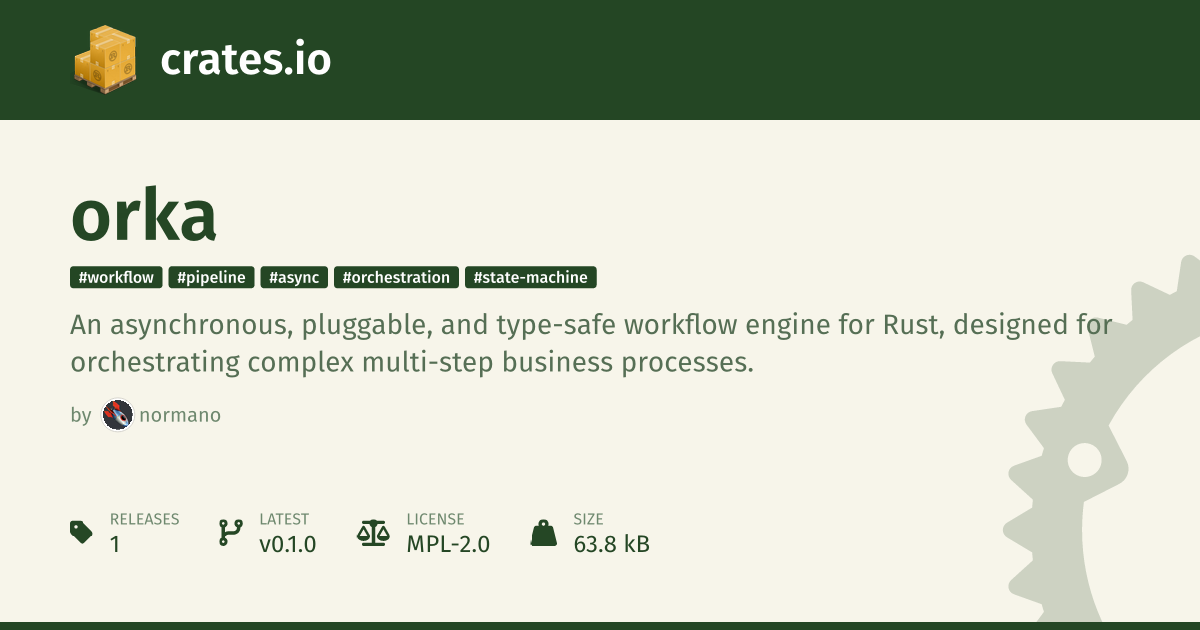Click the MPL-2.0 license value
This screenshot has width=1200, height=630.
click(448, 545)
